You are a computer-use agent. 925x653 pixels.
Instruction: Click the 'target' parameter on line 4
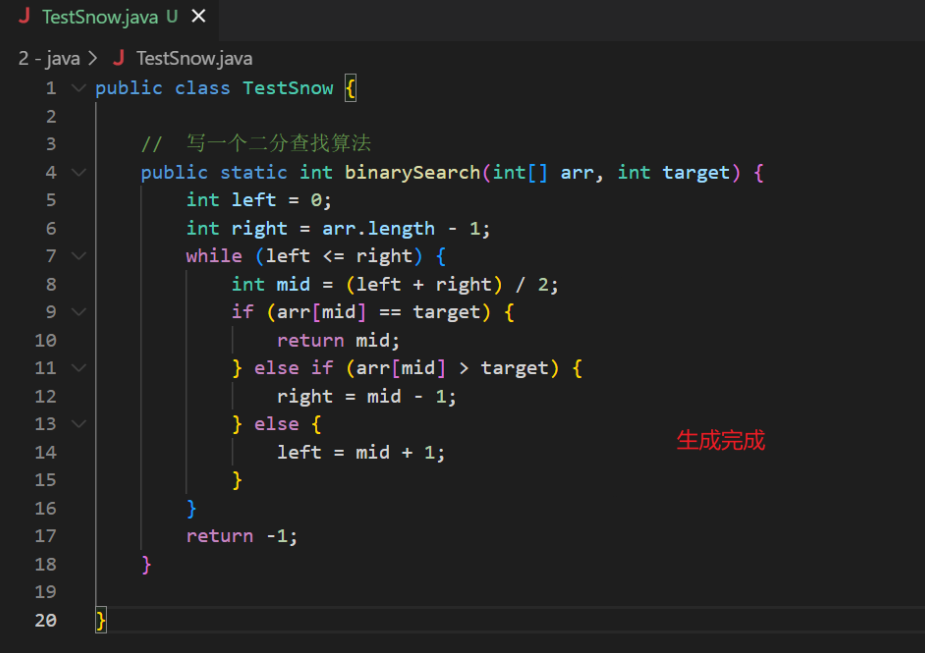tap(696, 173)
